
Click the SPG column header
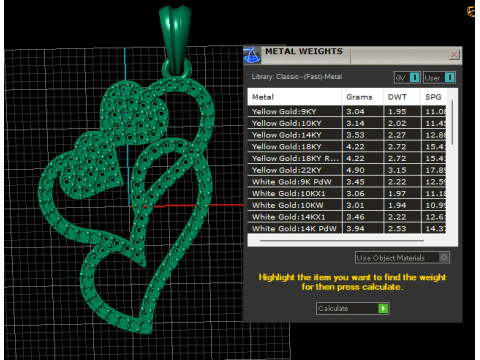(433, 97)
